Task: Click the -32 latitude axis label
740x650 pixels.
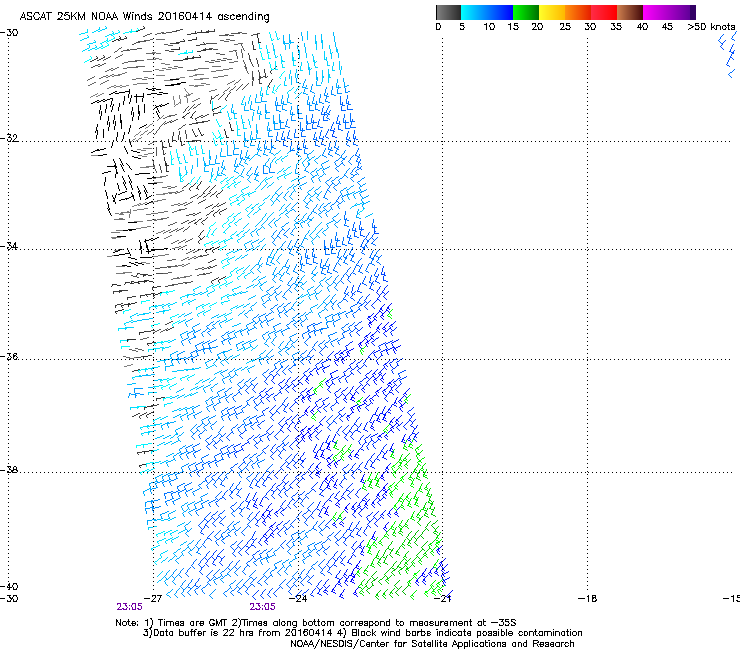Action: pos(9,138)
